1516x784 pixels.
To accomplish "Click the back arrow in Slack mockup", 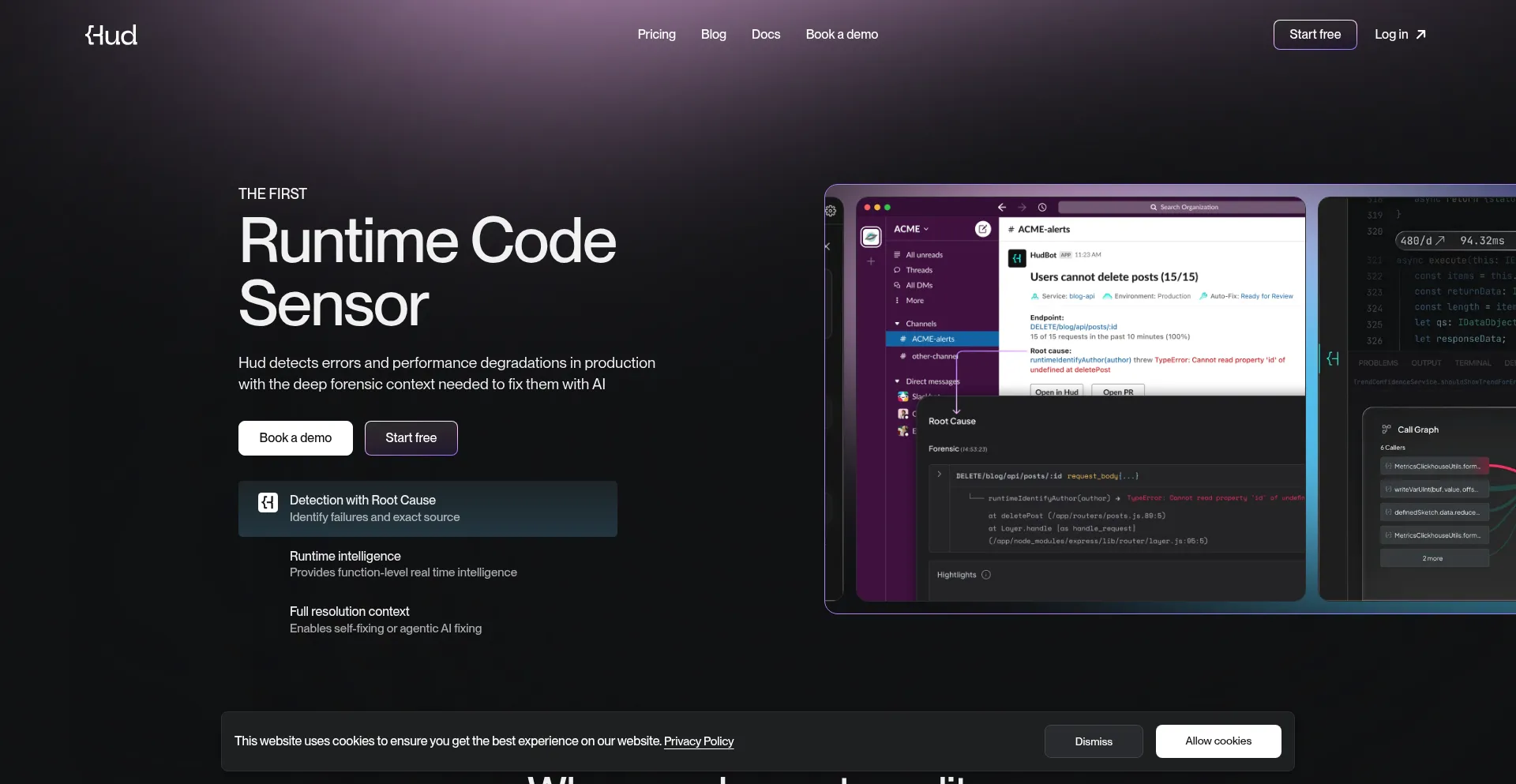I will [x=1002, y=207].
